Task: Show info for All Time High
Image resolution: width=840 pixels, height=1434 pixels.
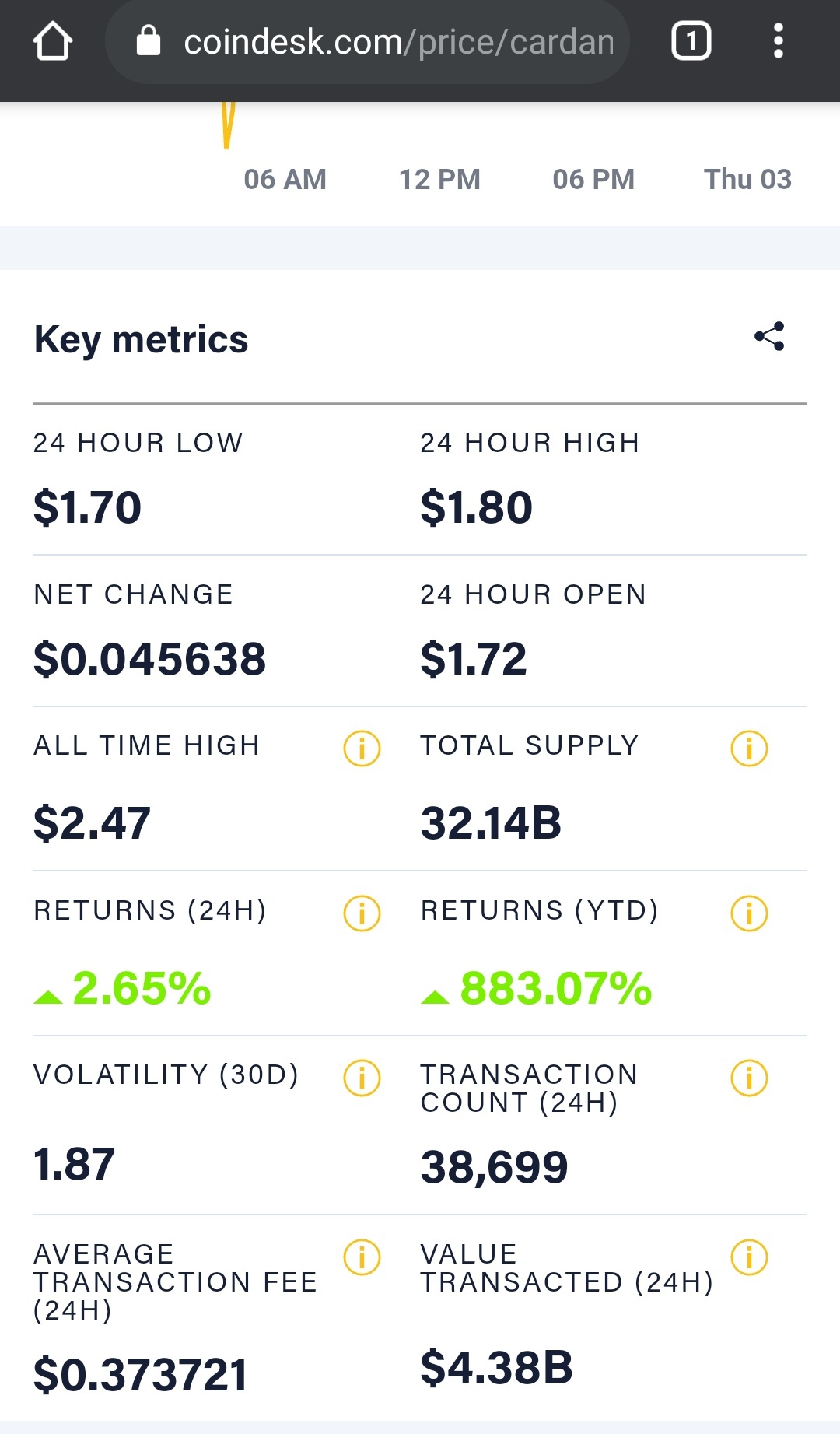Action: click(x=362, y=749)
